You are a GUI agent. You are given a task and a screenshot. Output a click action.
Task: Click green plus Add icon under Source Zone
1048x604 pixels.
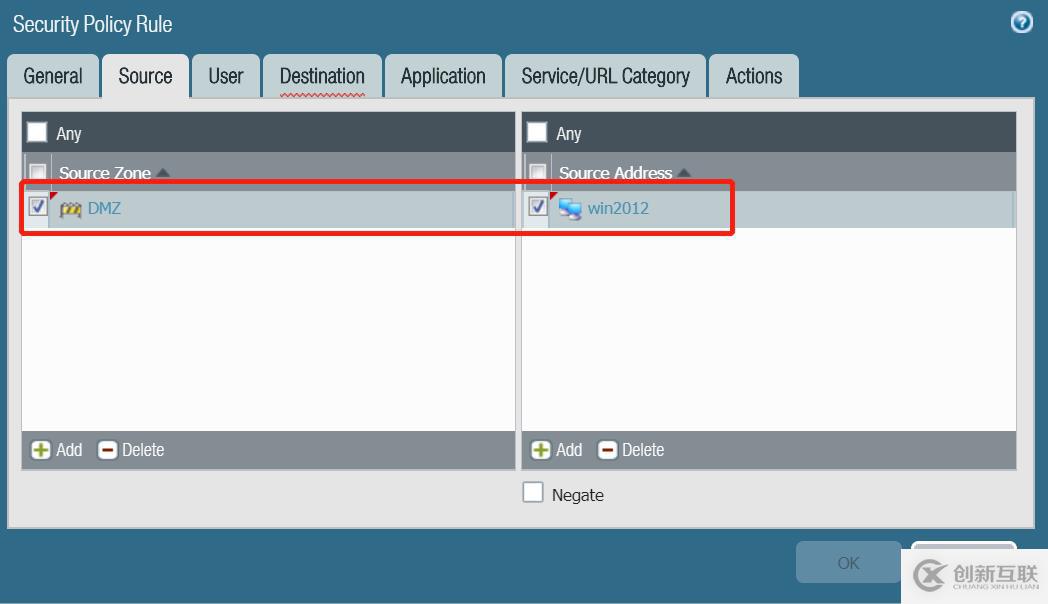pyautogui.click(x=40, y=450)
